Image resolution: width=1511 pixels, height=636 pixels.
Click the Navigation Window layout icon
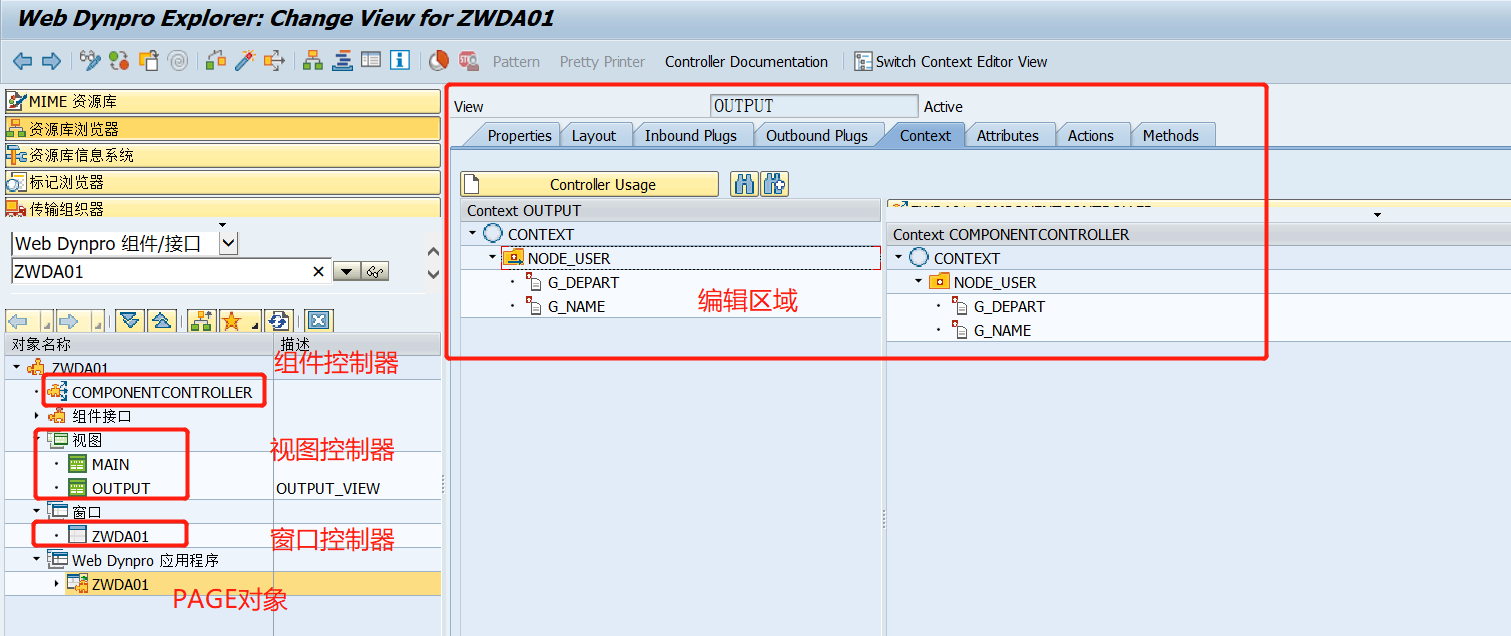pyautogui.click(x=371, y=61)
